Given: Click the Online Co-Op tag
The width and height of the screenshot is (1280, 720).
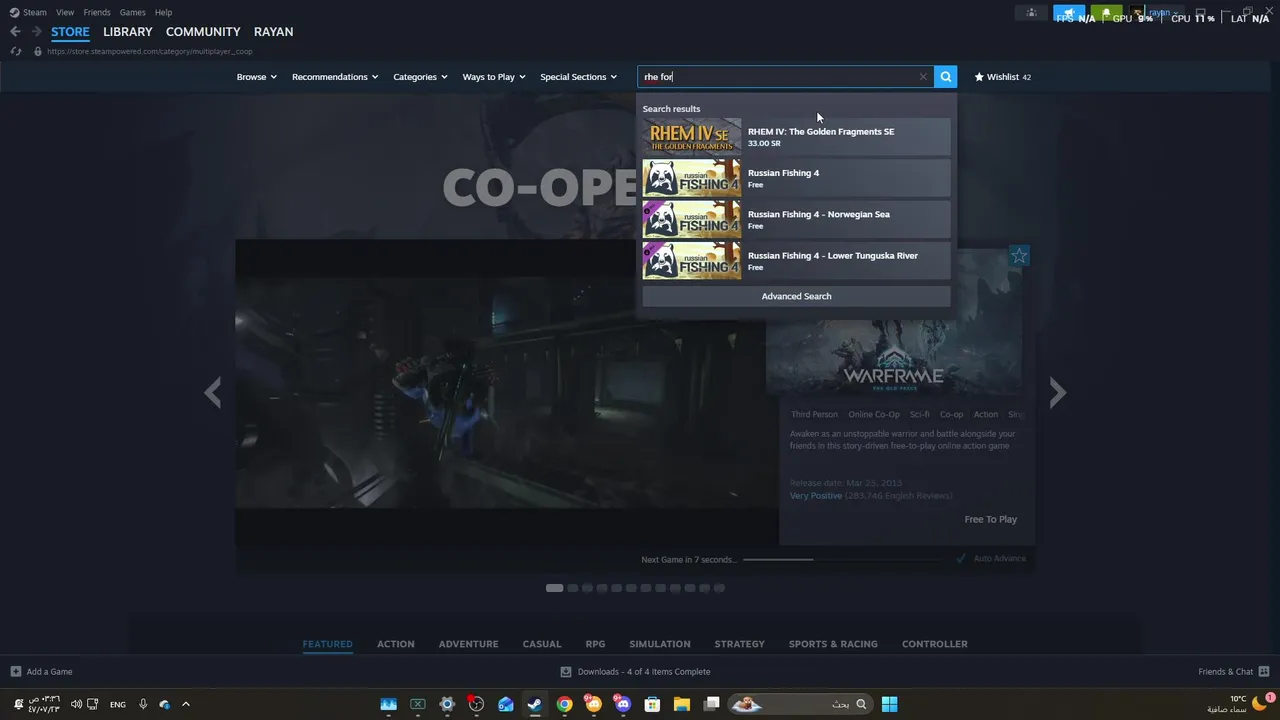Looking at the screenshot, I should [x=874, y=414].
